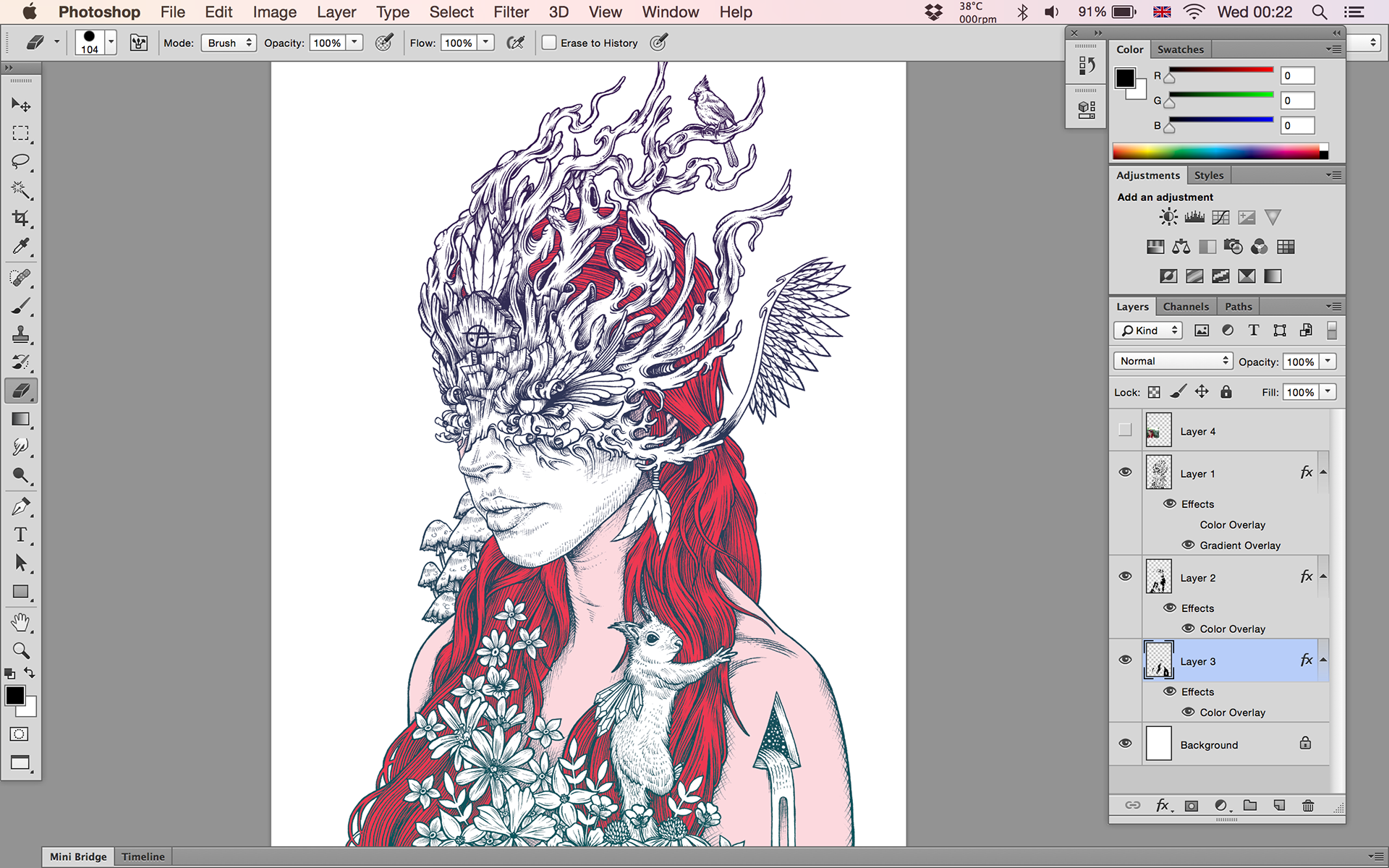The width and height of the screenshot is (1389, 868).
Task: Toggle Layer 3 Effects visibility
Action: pyautogui.click(x=1169, y=691)
